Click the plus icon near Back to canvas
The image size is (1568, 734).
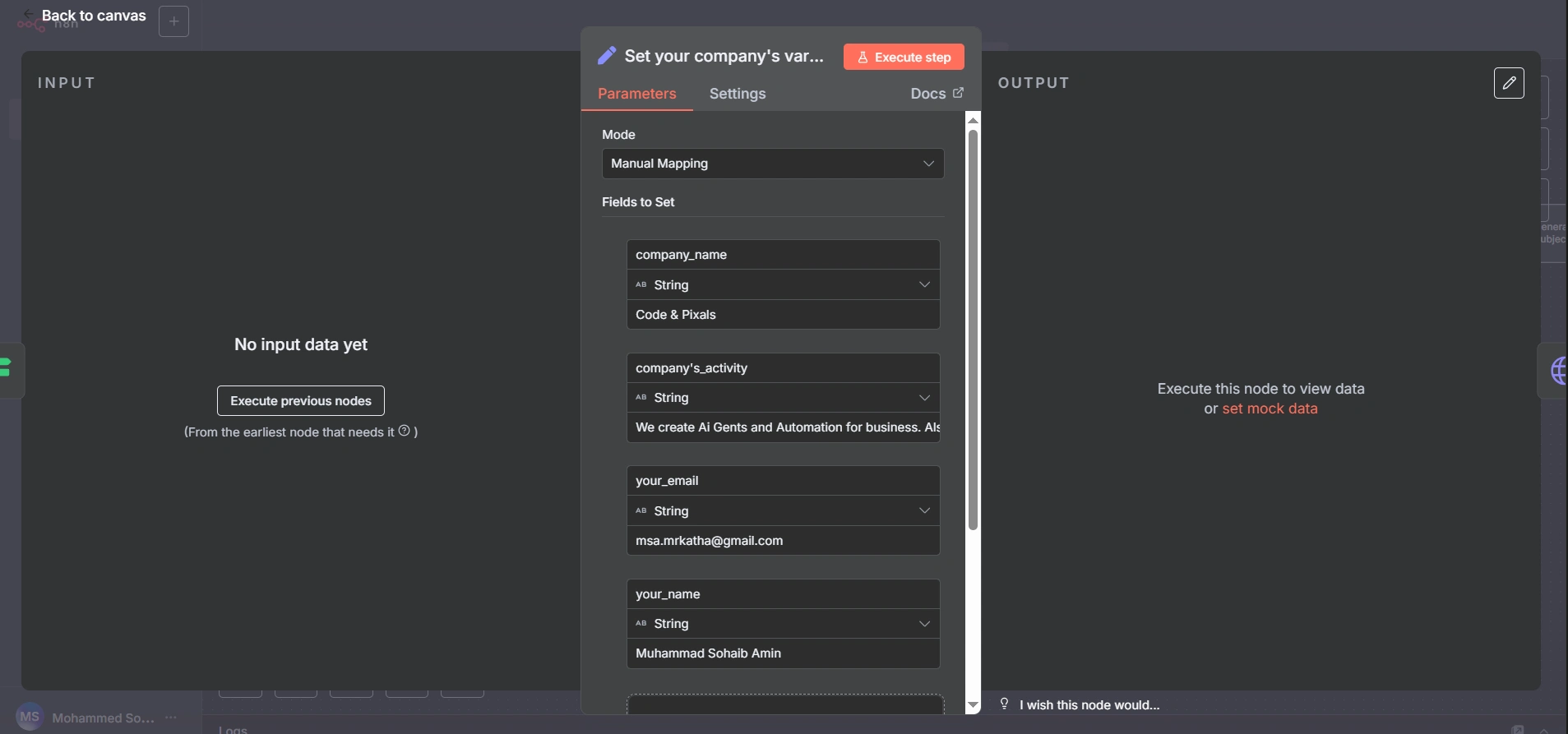pos(173,21)
